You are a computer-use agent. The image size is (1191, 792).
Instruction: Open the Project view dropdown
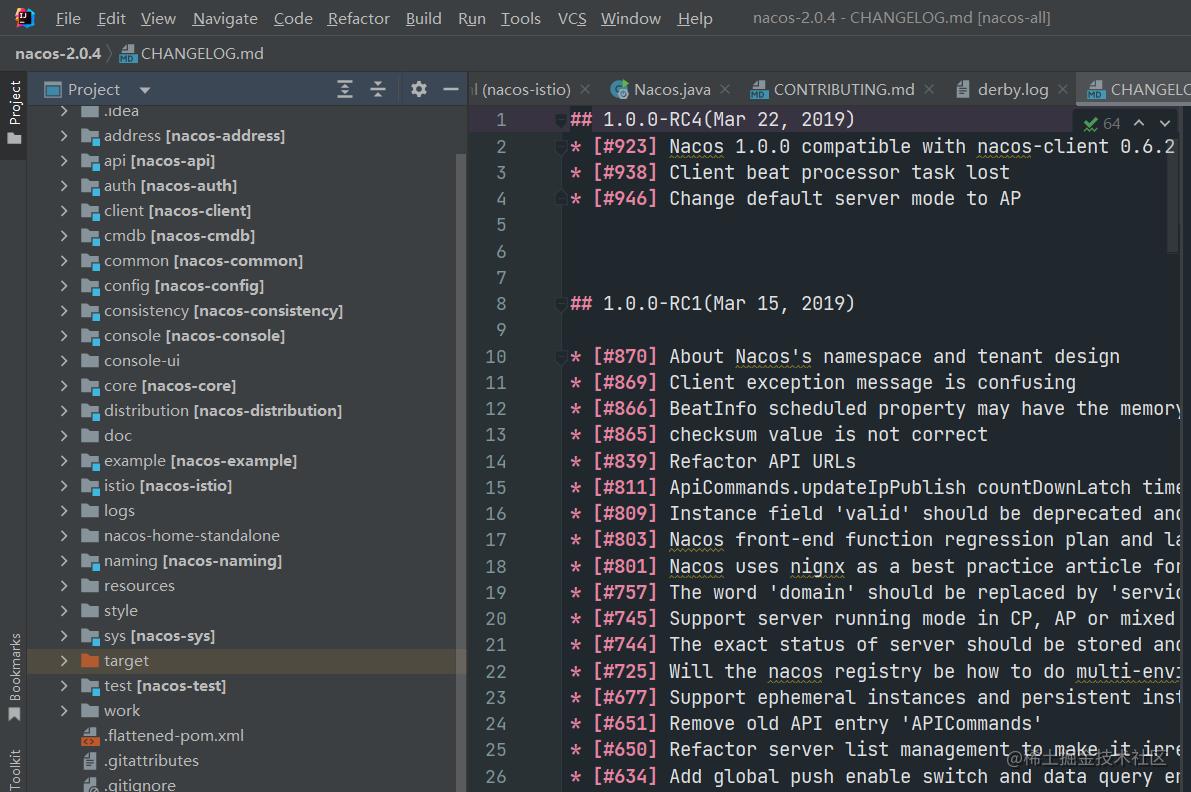145,90
